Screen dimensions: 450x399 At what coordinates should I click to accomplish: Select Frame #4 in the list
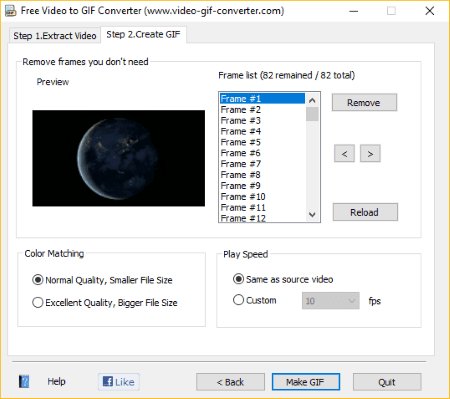(262, 131)
